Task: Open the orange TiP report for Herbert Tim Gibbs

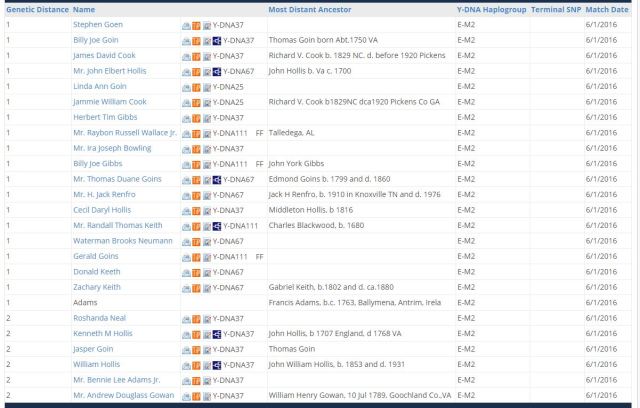Action: tap(196, 117)
